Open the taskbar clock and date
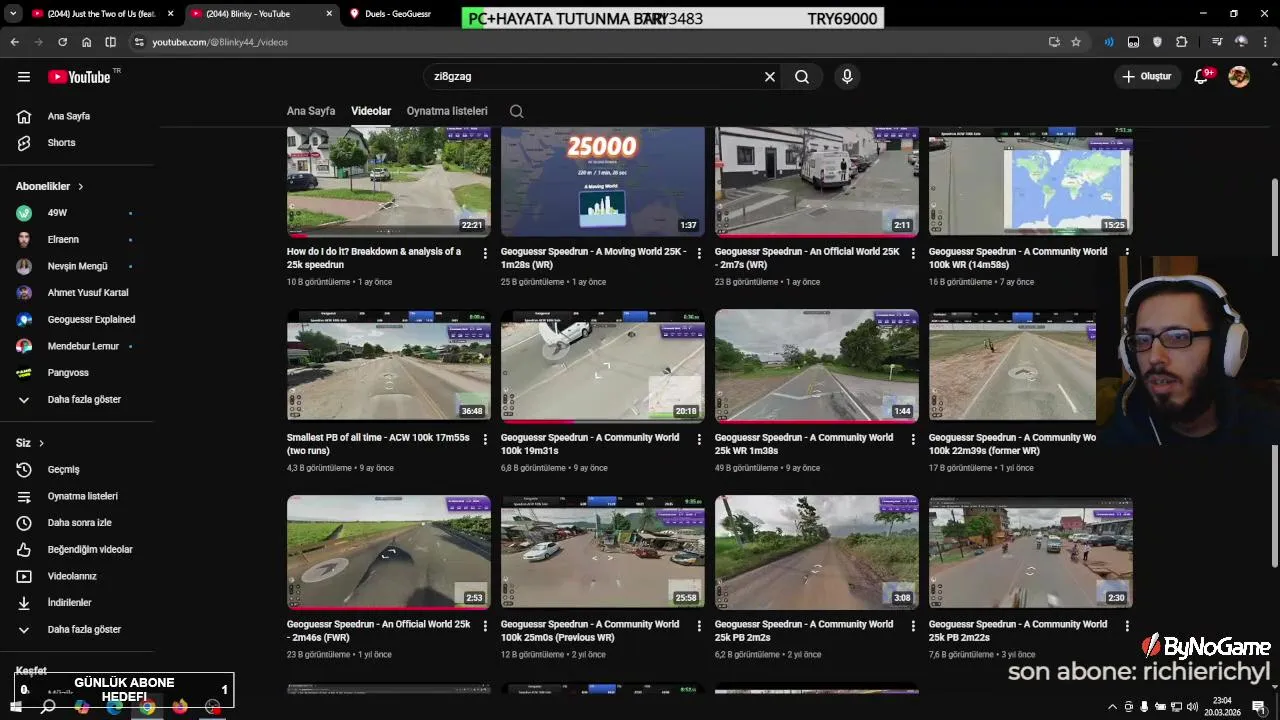This screenshot has height=720, width=1280. [1222, 706]
